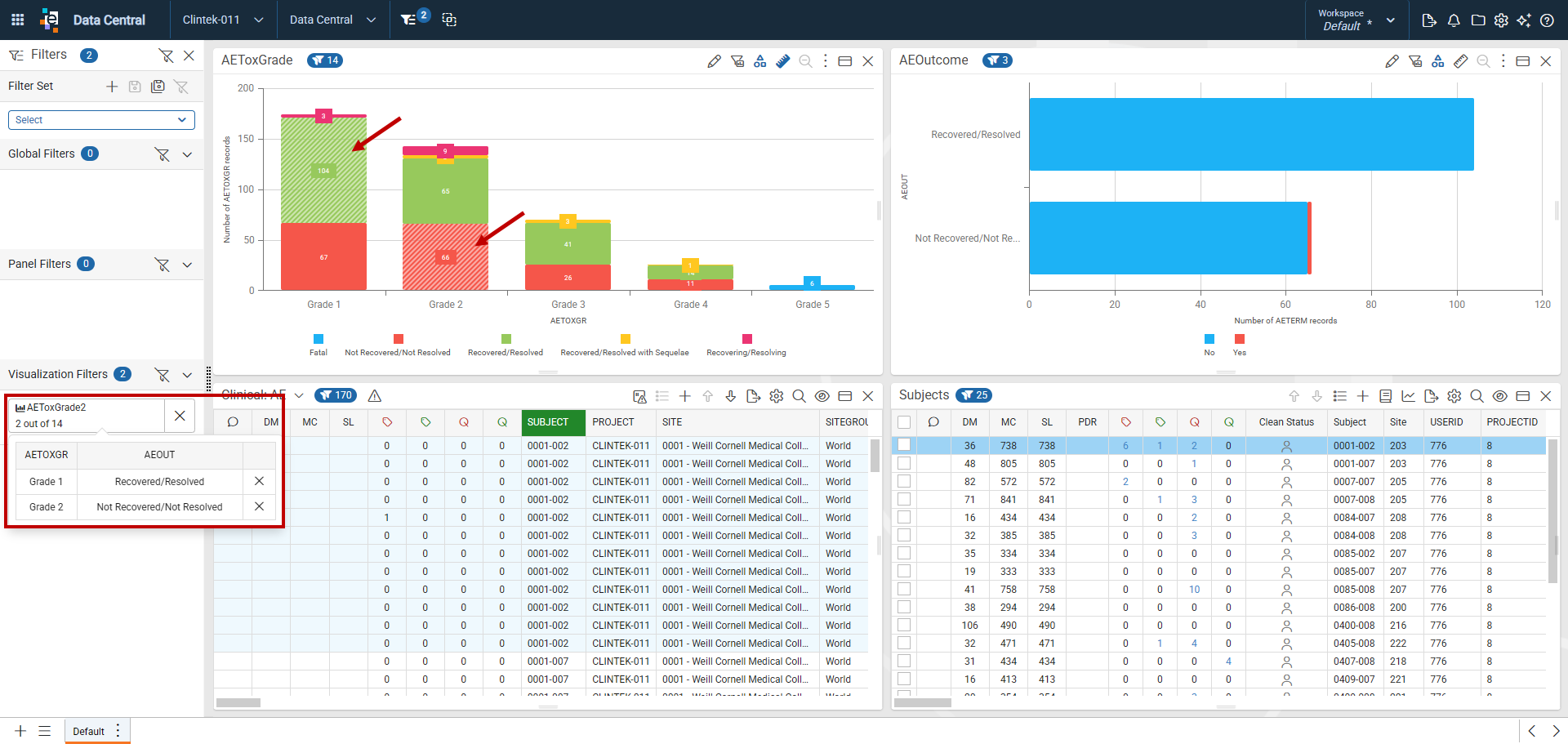Click the Clinical AE panel search icon
The width and height of the screenshot is (1568, 744).
point(800,396)
